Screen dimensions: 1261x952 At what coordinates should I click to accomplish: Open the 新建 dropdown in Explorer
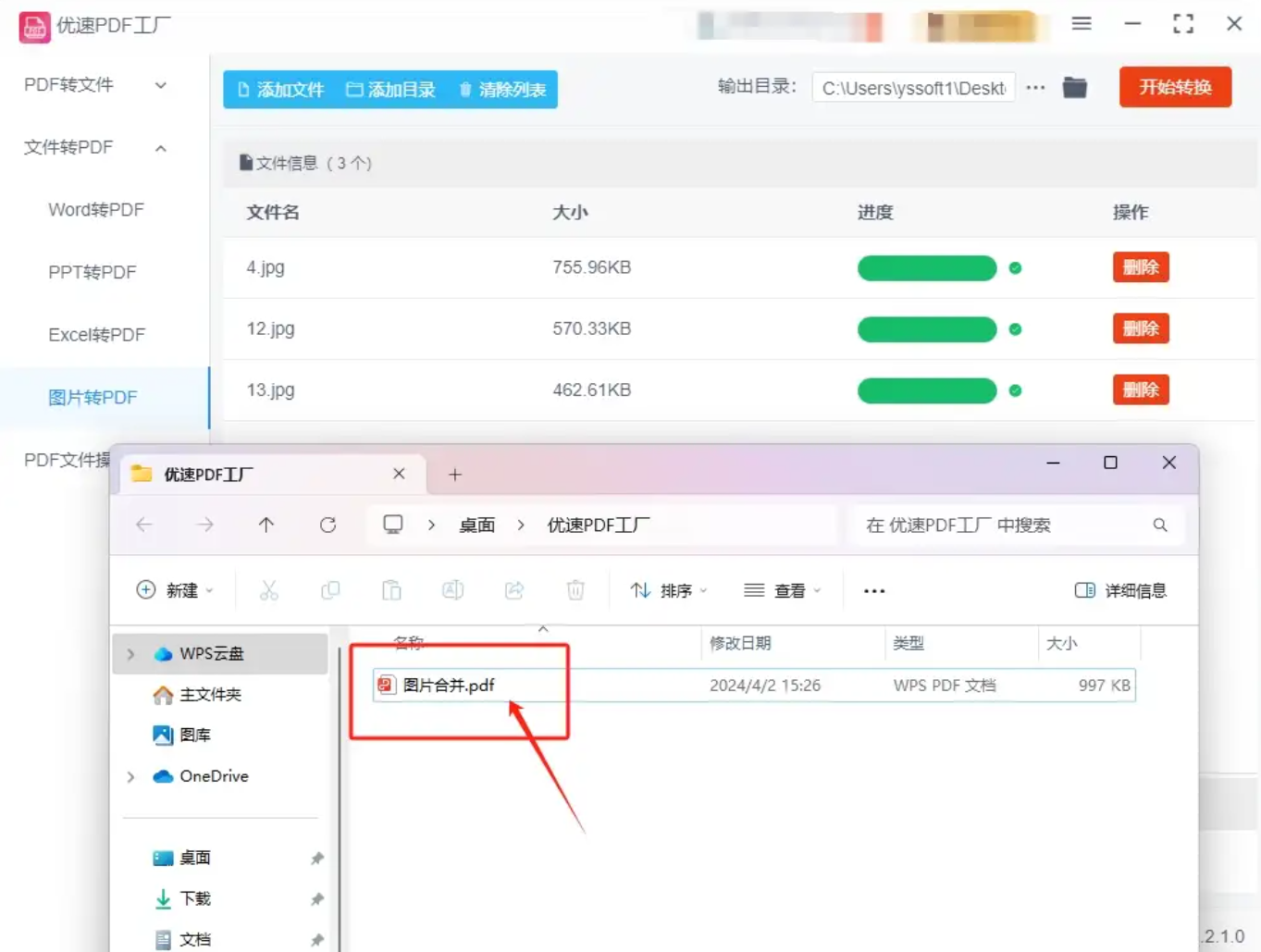point(175,590)
